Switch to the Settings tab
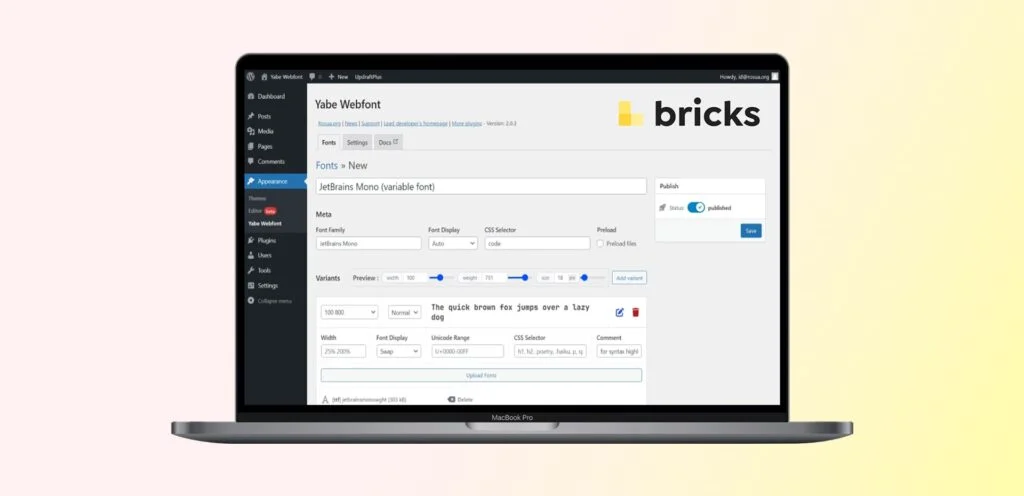The height and width of the screenshot is (496, 1024). (357, 142)
